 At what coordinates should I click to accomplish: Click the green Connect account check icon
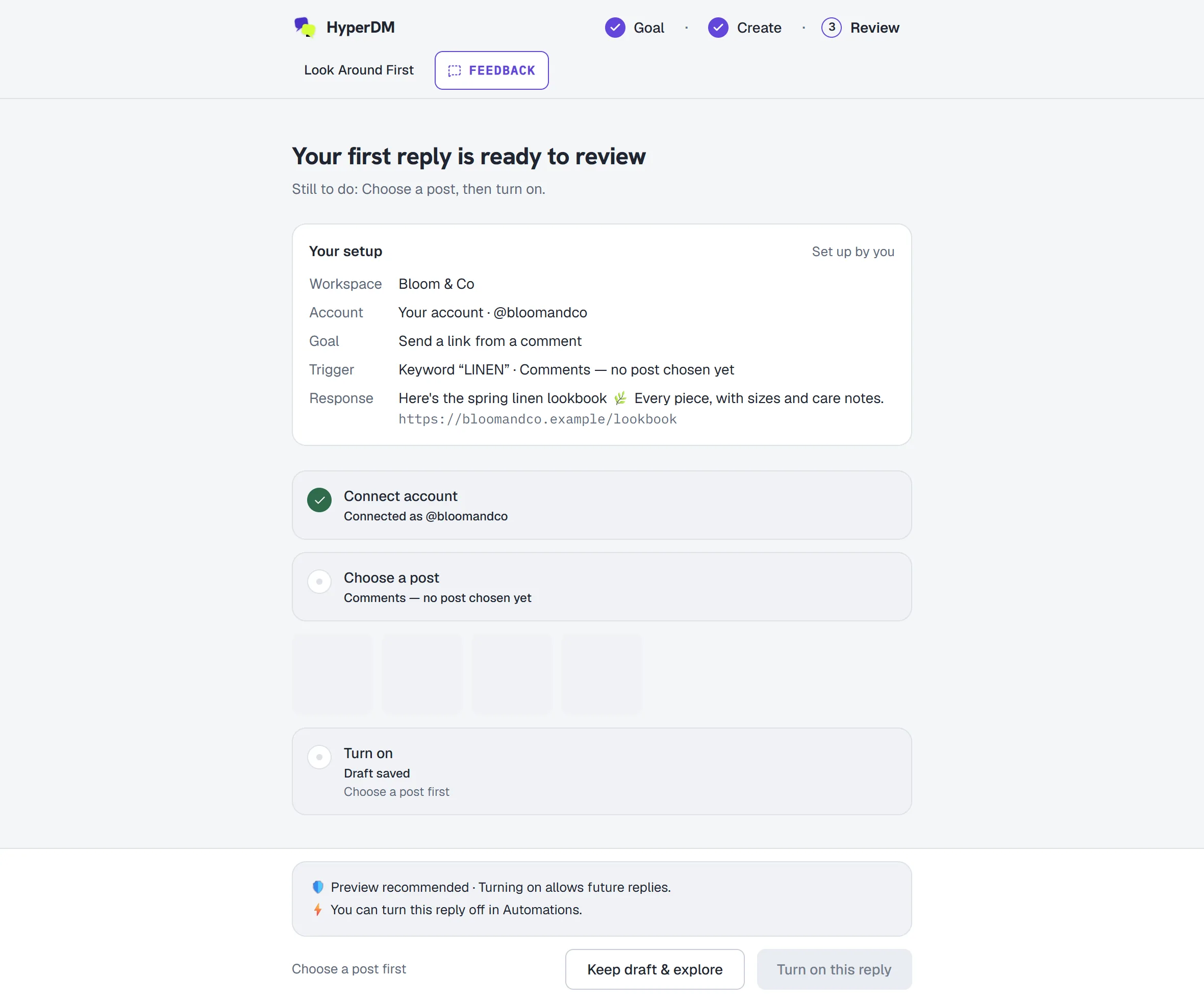319,500
